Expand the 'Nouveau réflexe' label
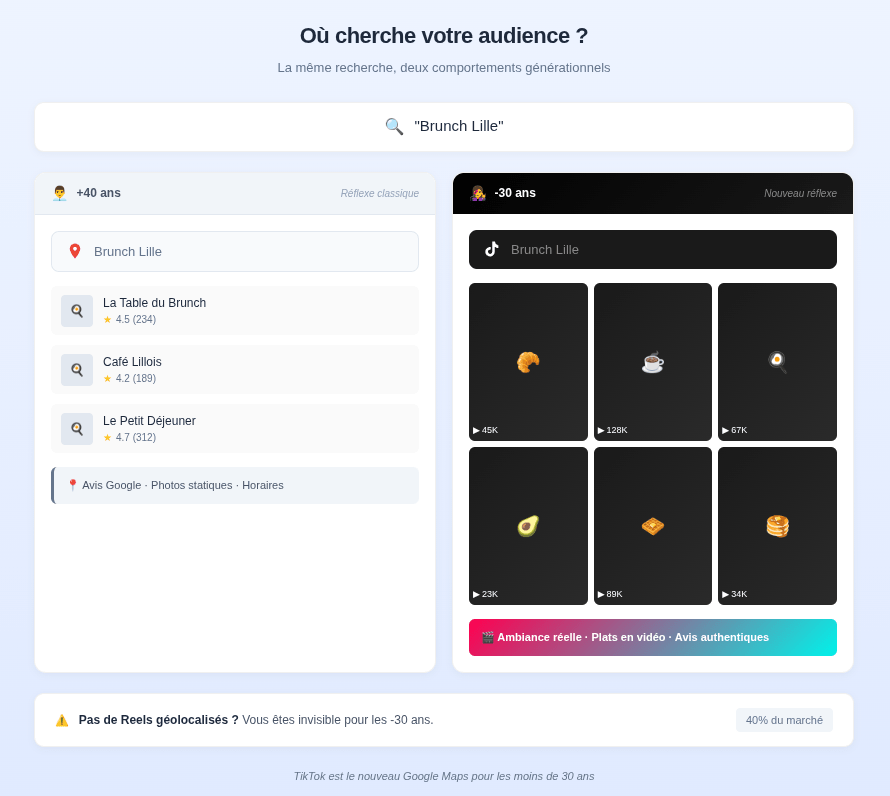The image size is (890, 796). tap(801, 193)
